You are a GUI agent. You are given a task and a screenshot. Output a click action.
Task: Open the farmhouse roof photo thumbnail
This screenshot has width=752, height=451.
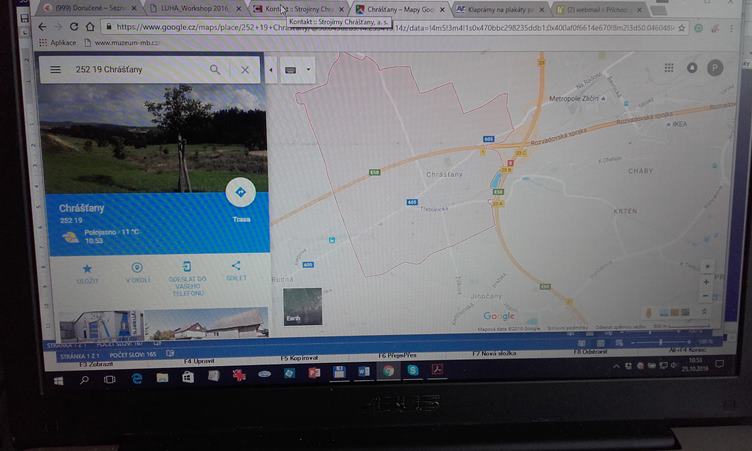click(x=207, y=323)
